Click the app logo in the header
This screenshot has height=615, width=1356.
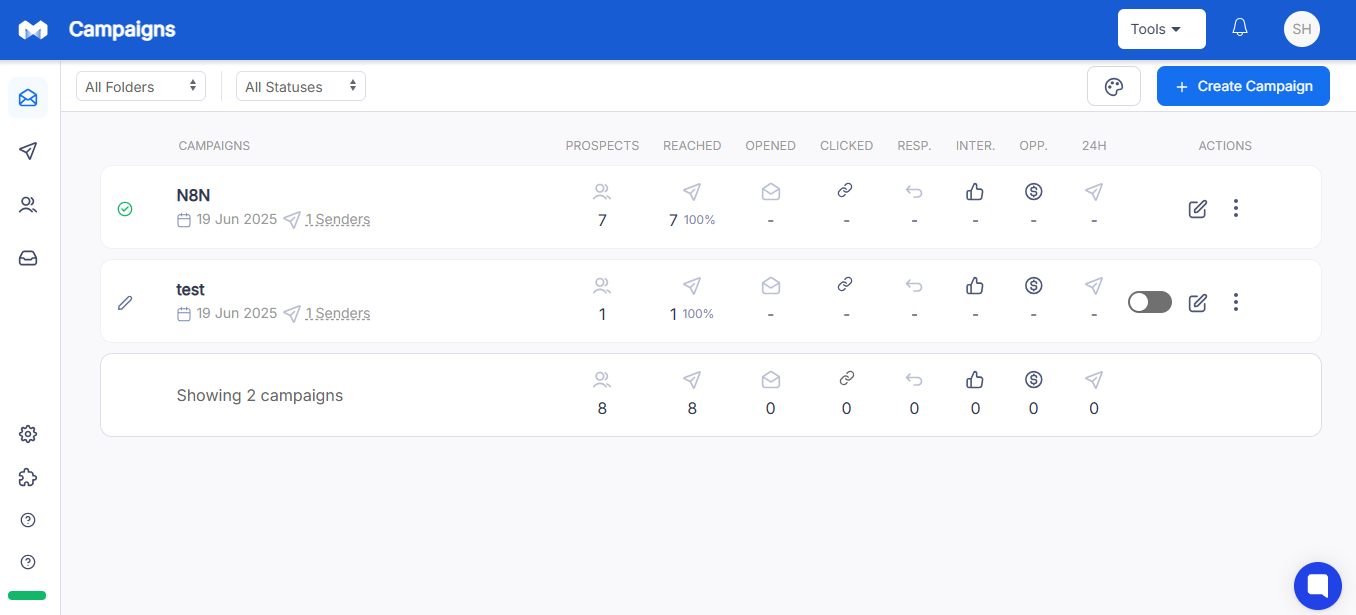pos(33,30)
